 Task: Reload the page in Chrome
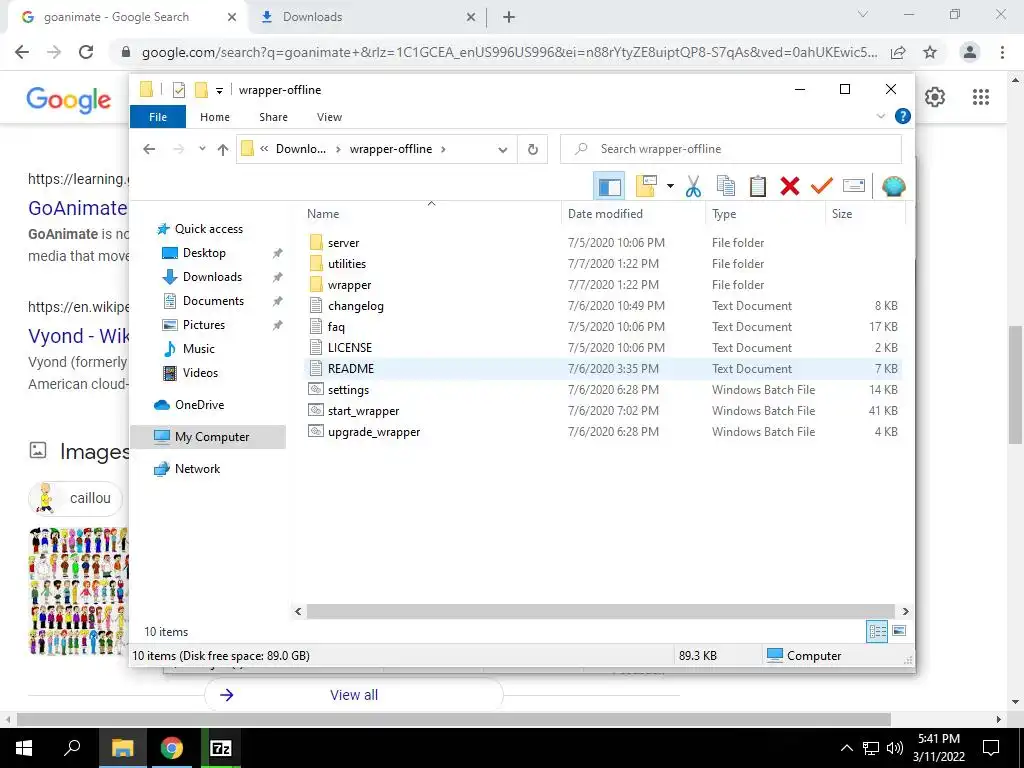click(86, 52)
